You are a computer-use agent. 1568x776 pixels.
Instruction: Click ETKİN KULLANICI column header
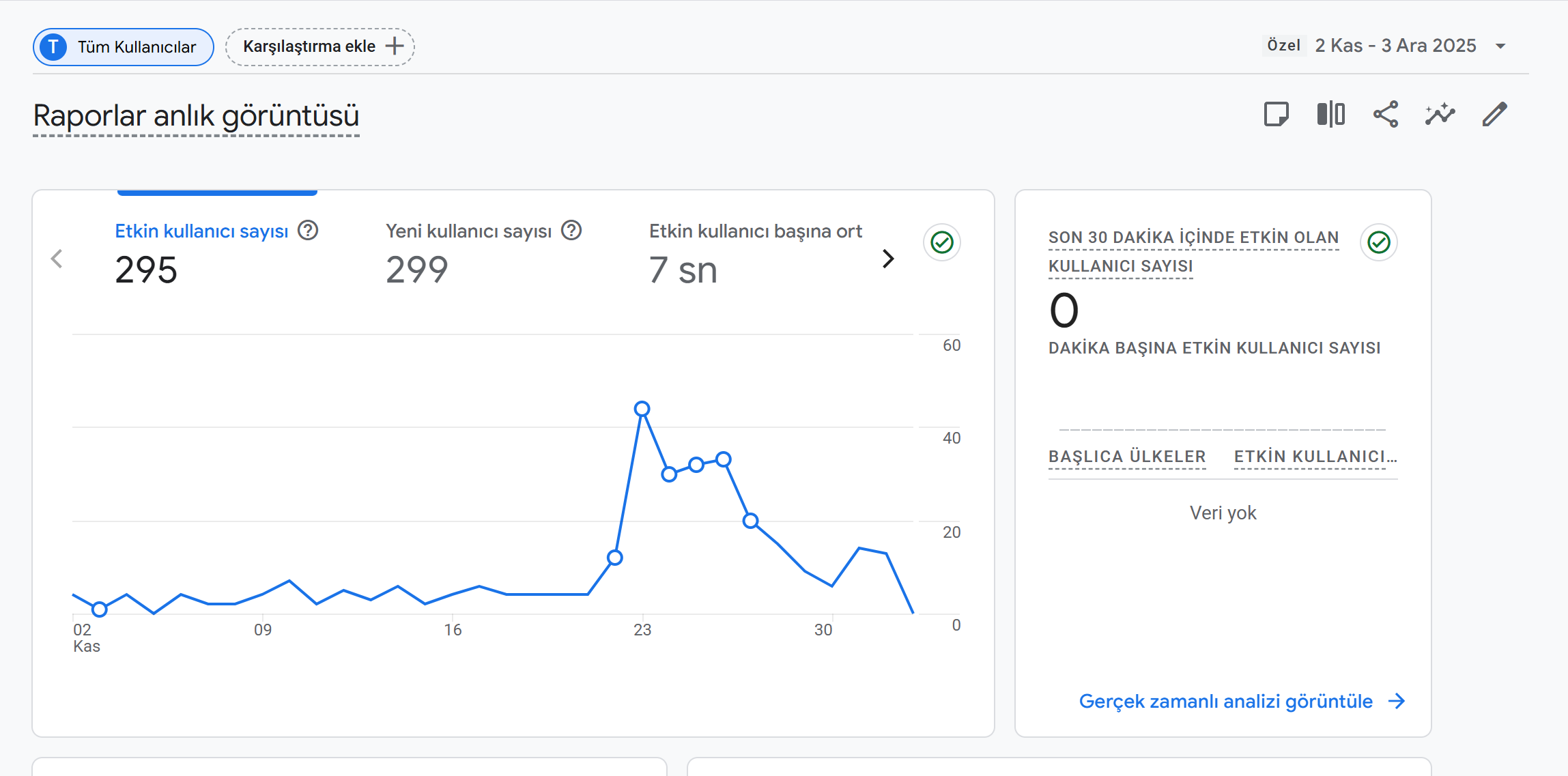click(1315, 457)
